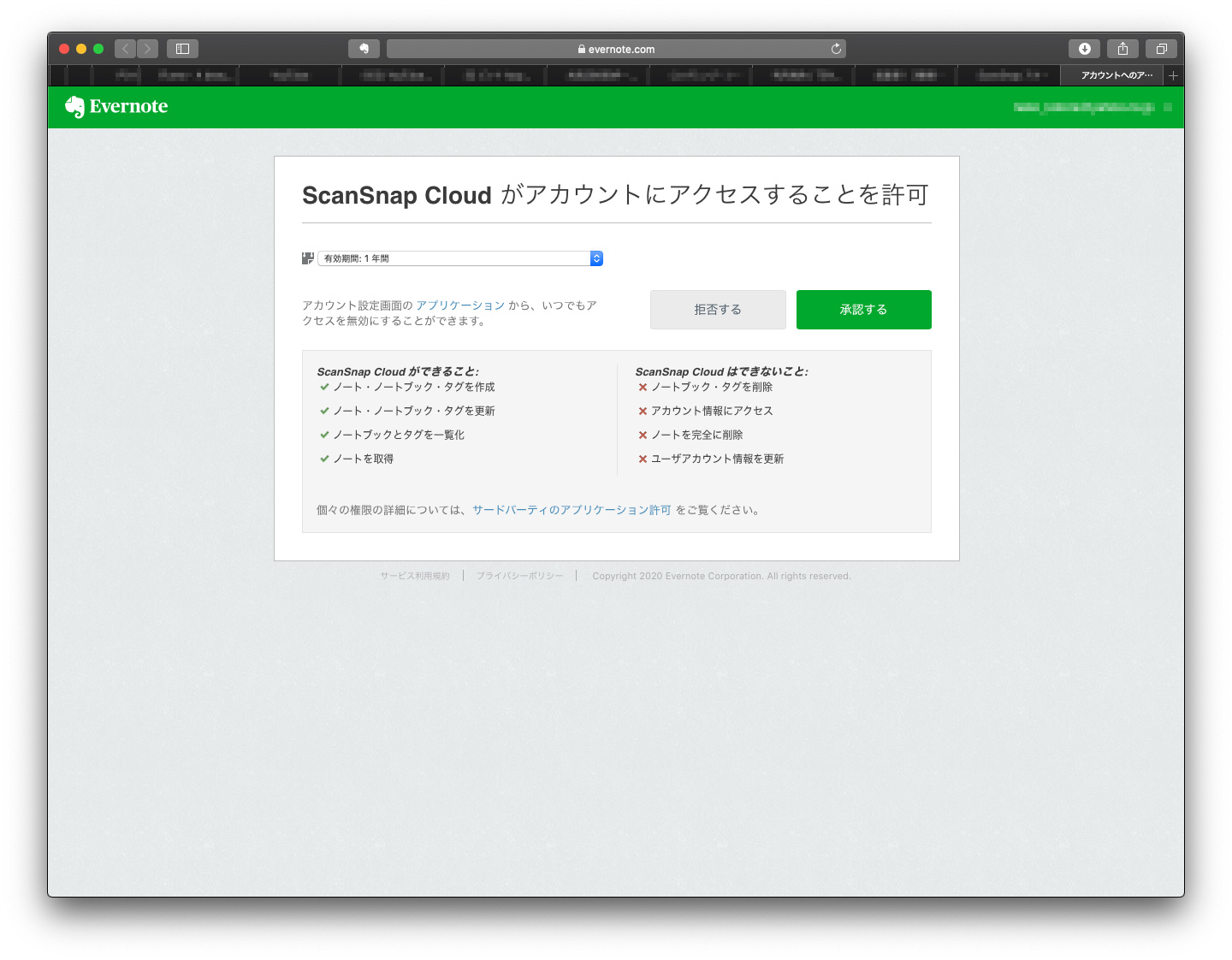Go back with Safari's back arrow
The width and height of the screenshot is (1232, 960).
point(125,49)
